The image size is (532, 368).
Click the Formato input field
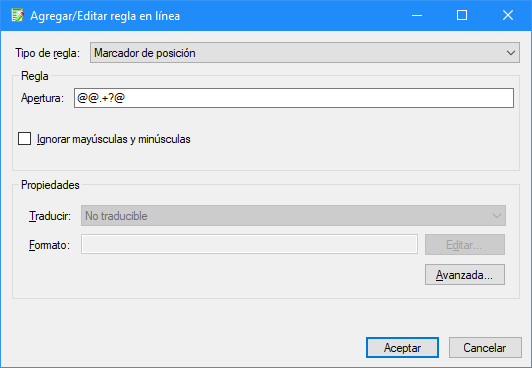pos(249,244)
